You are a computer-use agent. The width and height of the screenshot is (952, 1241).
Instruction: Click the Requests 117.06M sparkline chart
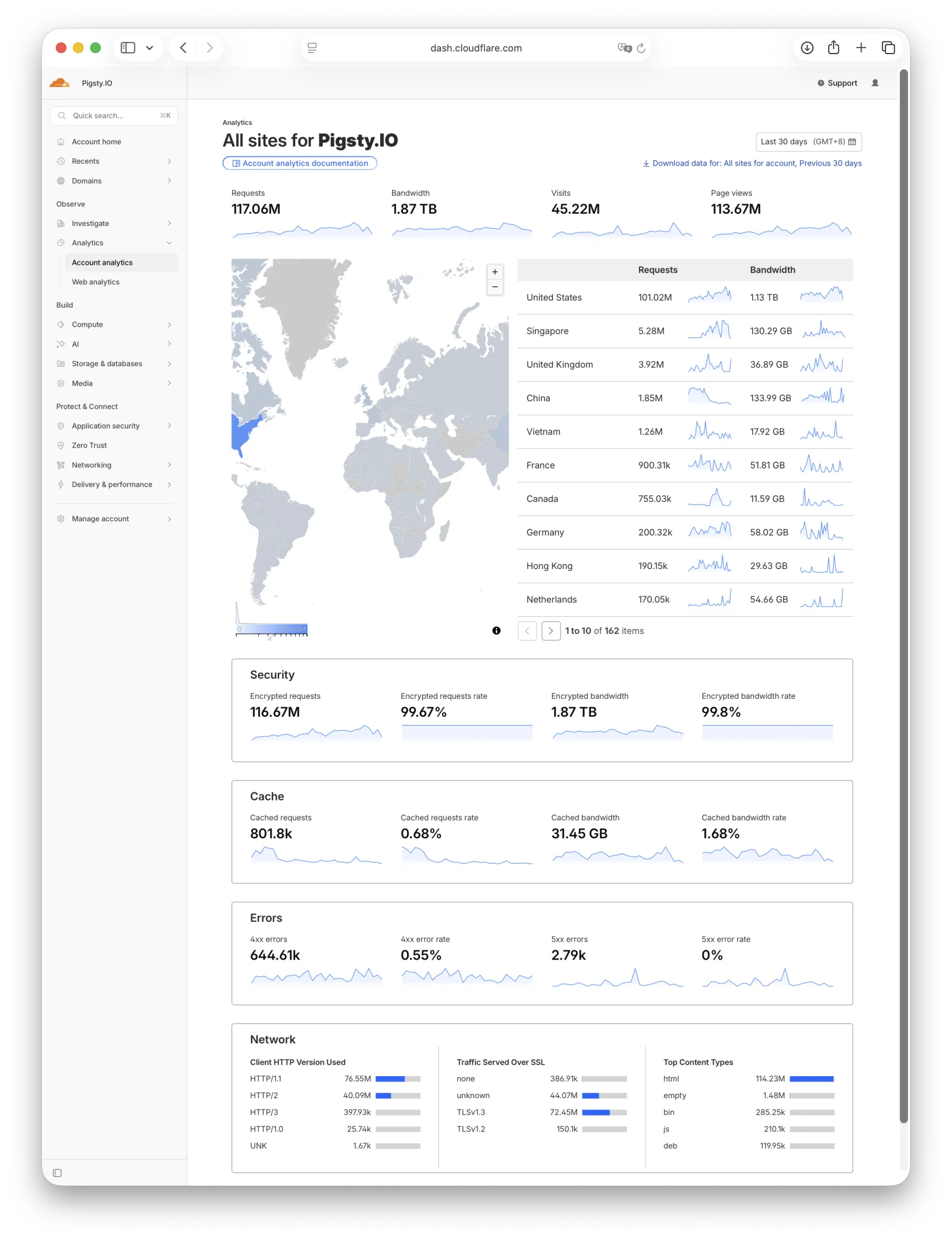[302, 230]
